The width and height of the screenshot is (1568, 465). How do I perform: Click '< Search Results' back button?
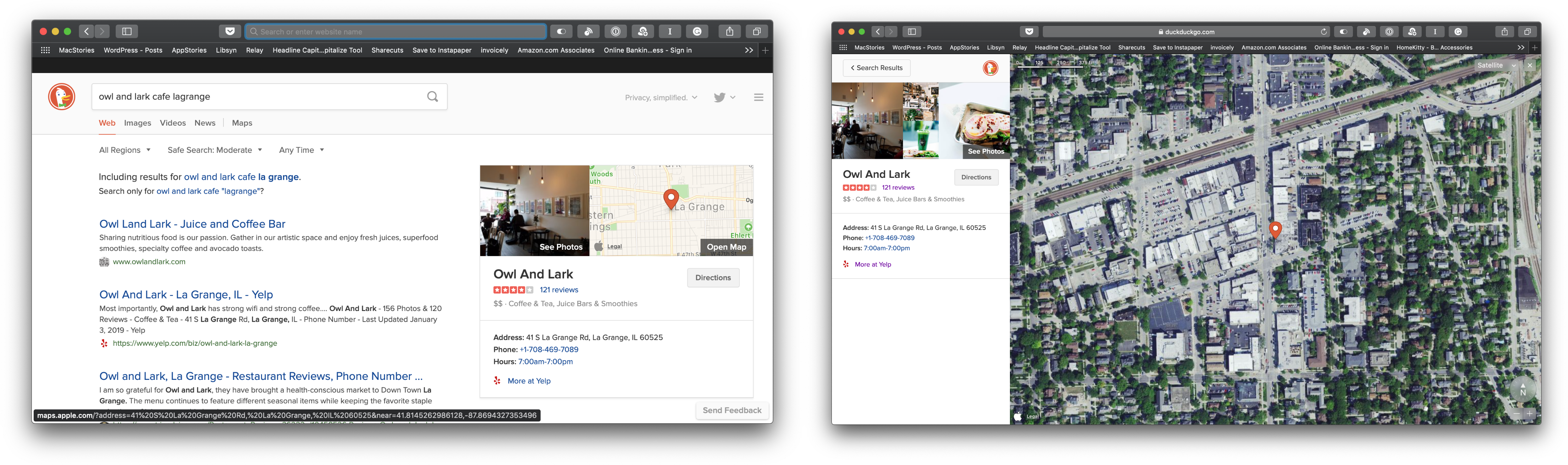point(876,68)
